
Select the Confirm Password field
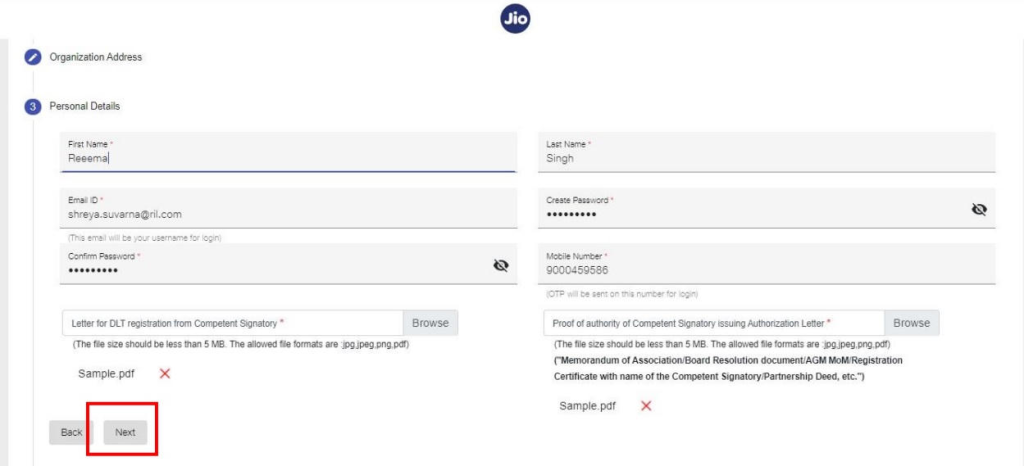pyautogui.click(x=288, y=264)
